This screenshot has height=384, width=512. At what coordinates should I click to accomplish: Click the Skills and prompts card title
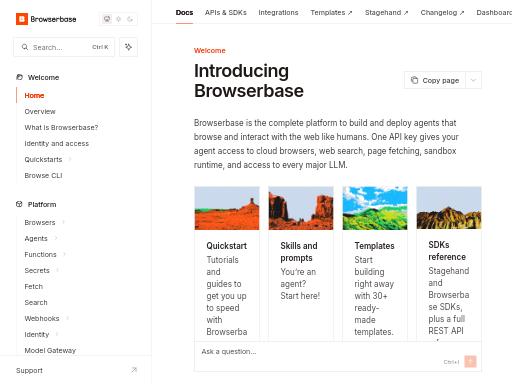(x=299, y=252)
